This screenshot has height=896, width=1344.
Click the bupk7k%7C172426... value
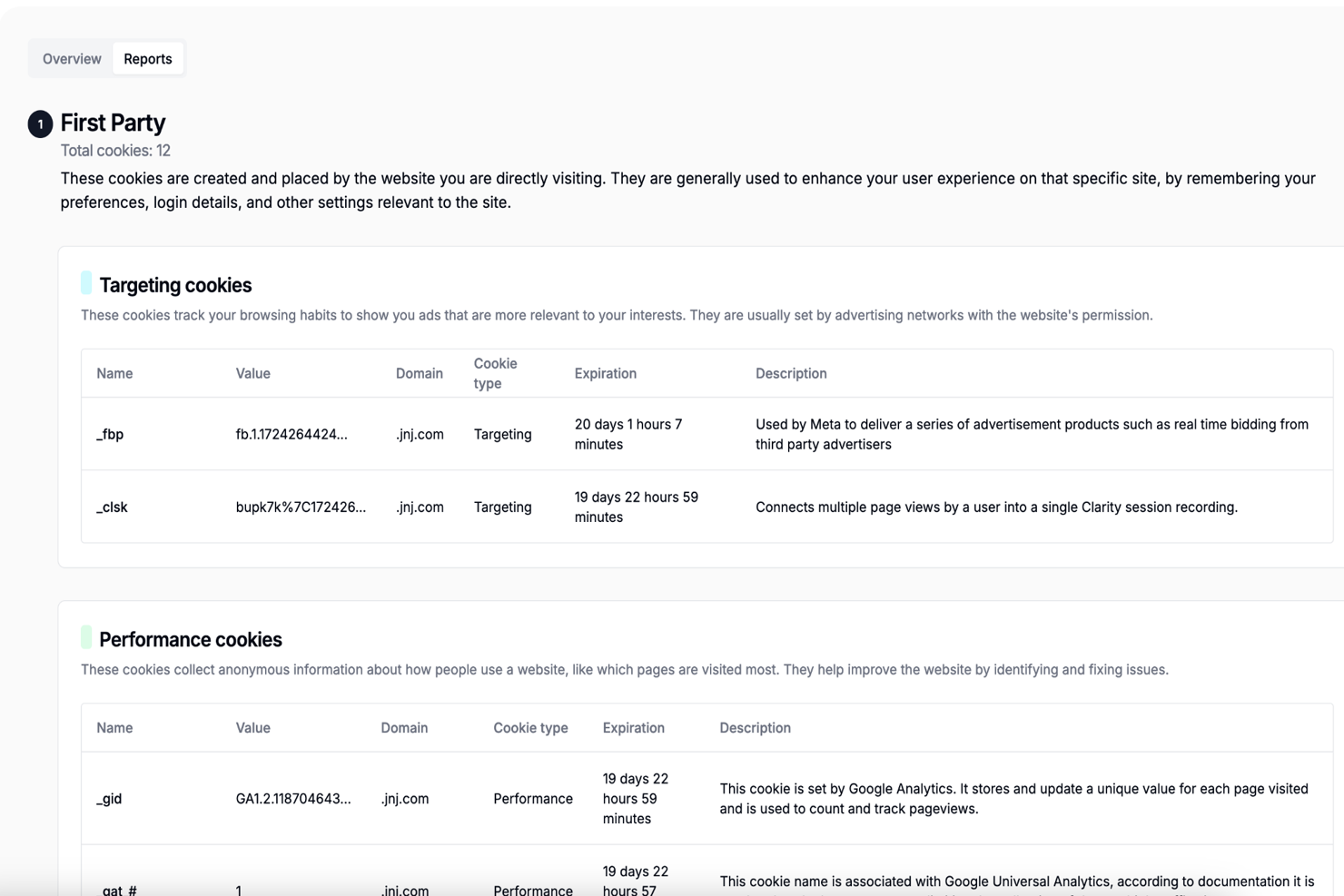(x=301, y=507)
